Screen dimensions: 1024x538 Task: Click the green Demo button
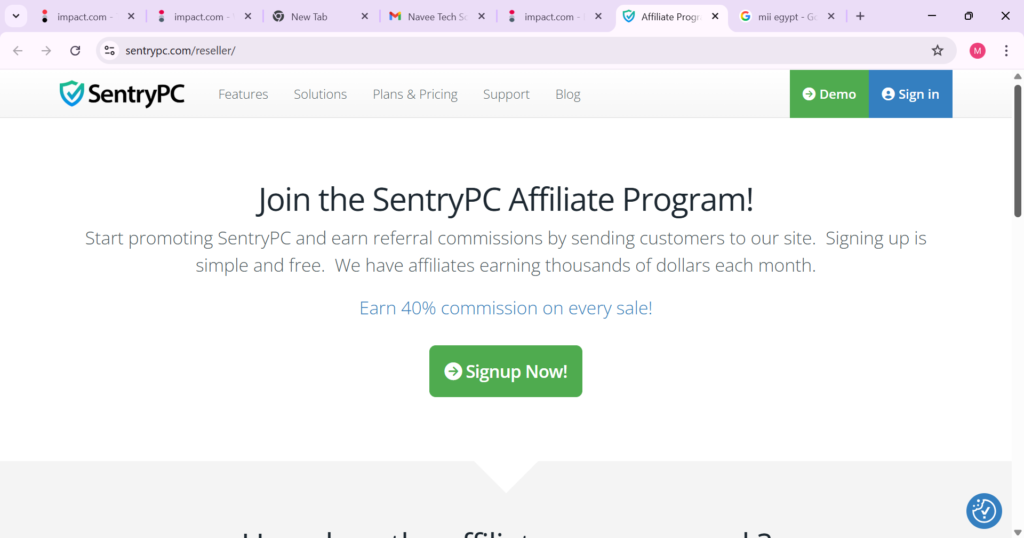829,94
